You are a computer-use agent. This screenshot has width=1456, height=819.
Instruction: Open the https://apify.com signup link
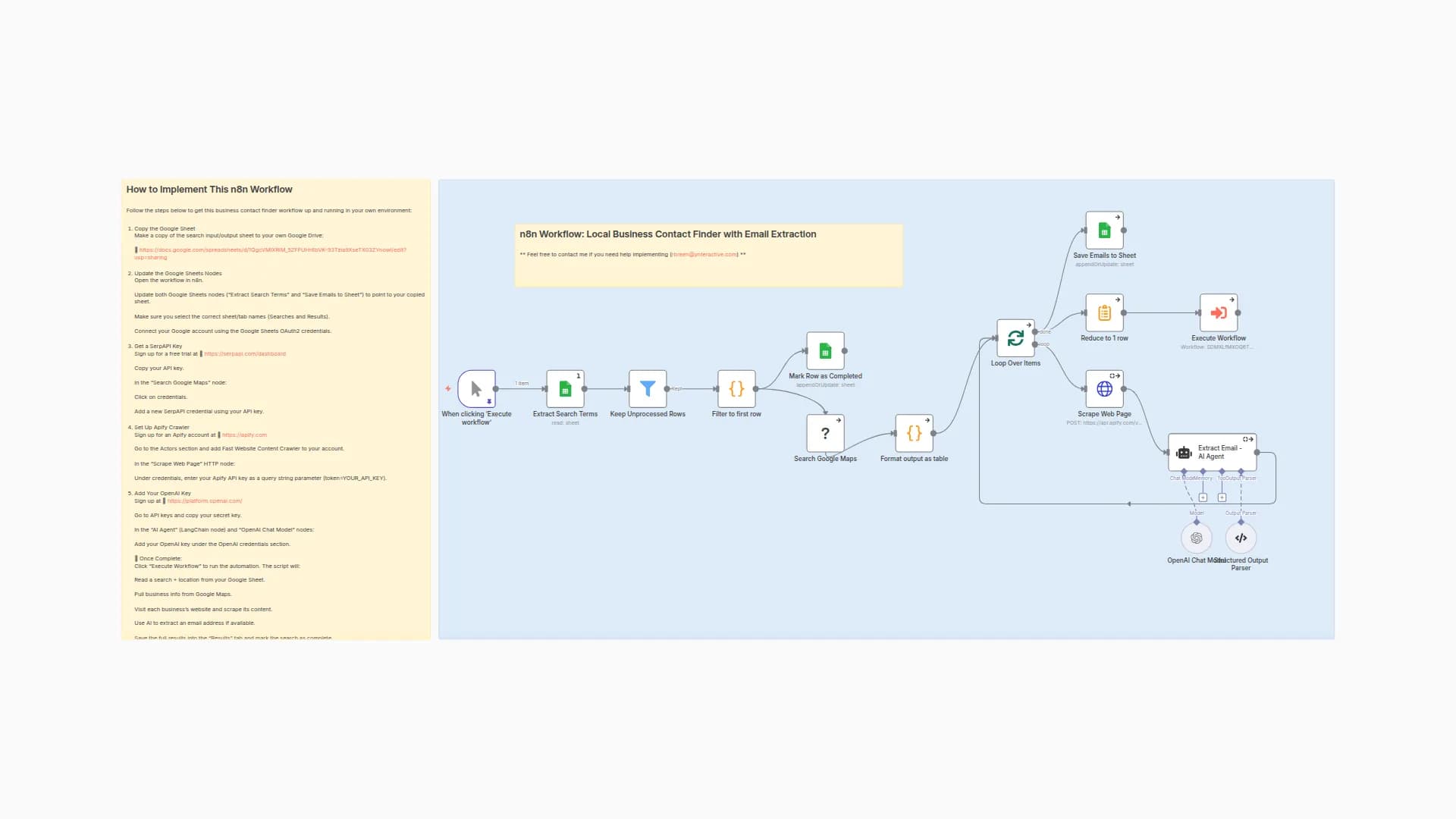[244, 435]
